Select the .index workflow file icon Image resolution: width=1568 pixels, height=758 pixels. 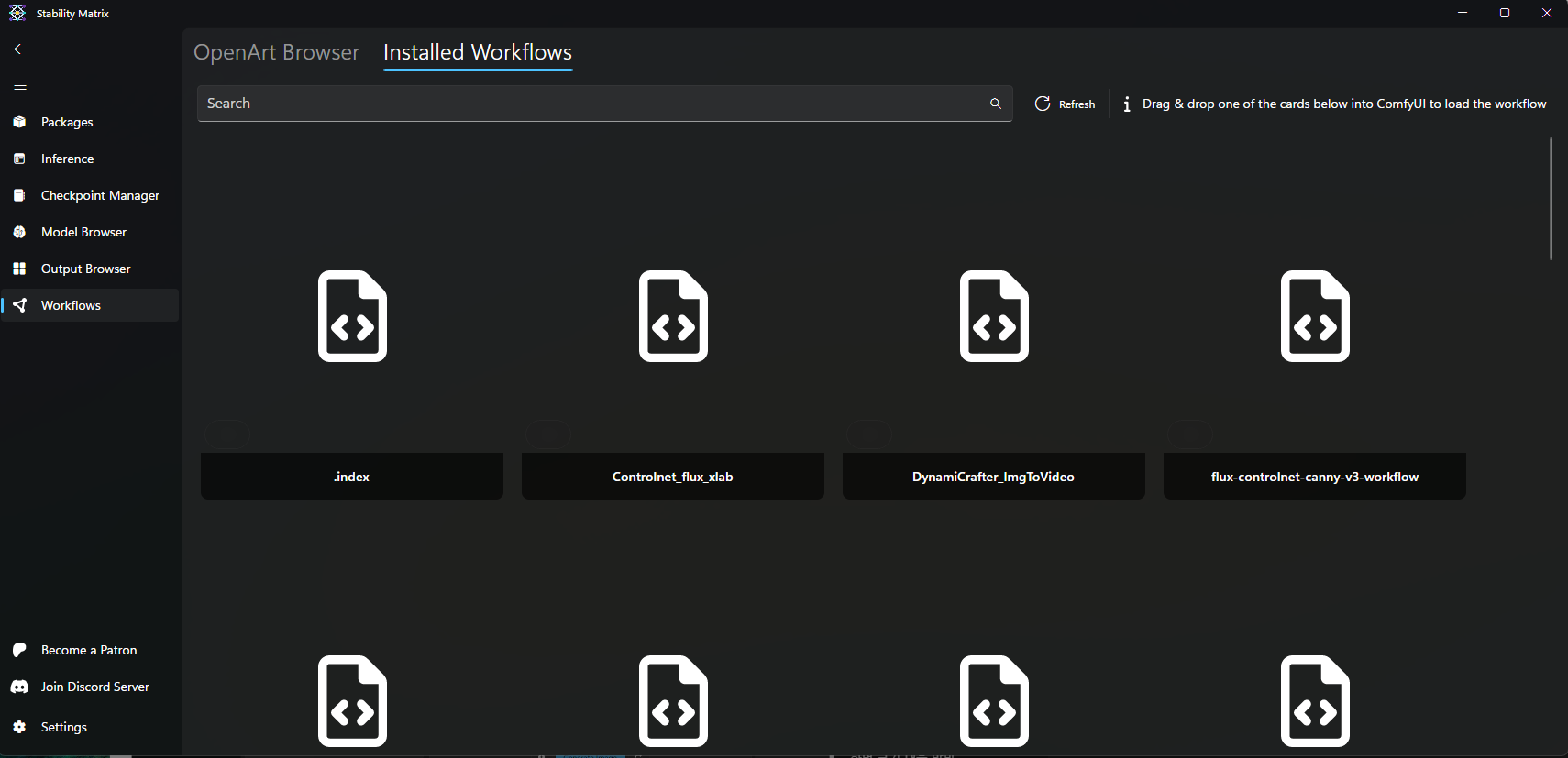click(352, 316)
